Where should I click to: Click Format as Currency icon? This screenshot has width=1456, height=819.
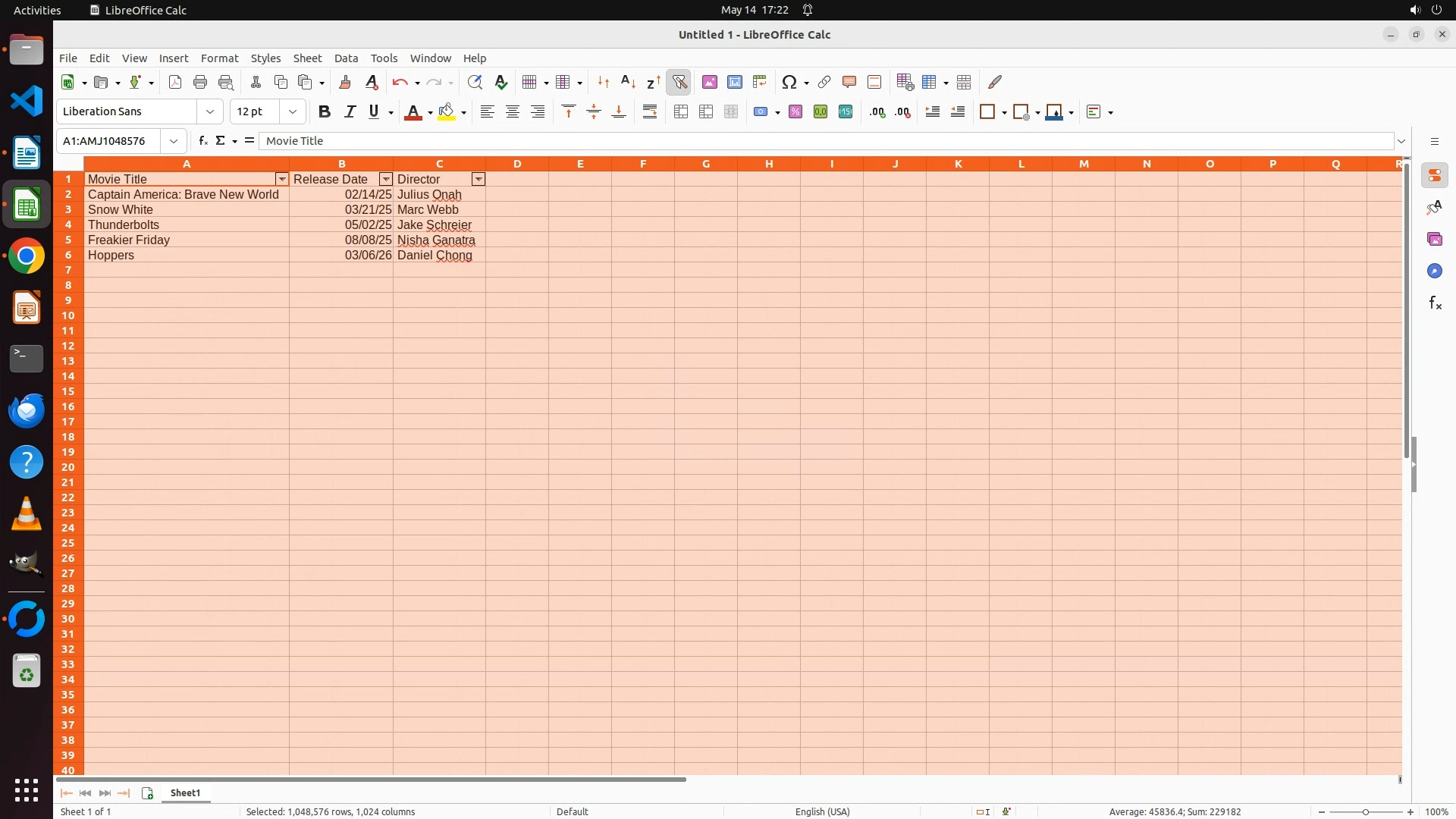point(761,111)
